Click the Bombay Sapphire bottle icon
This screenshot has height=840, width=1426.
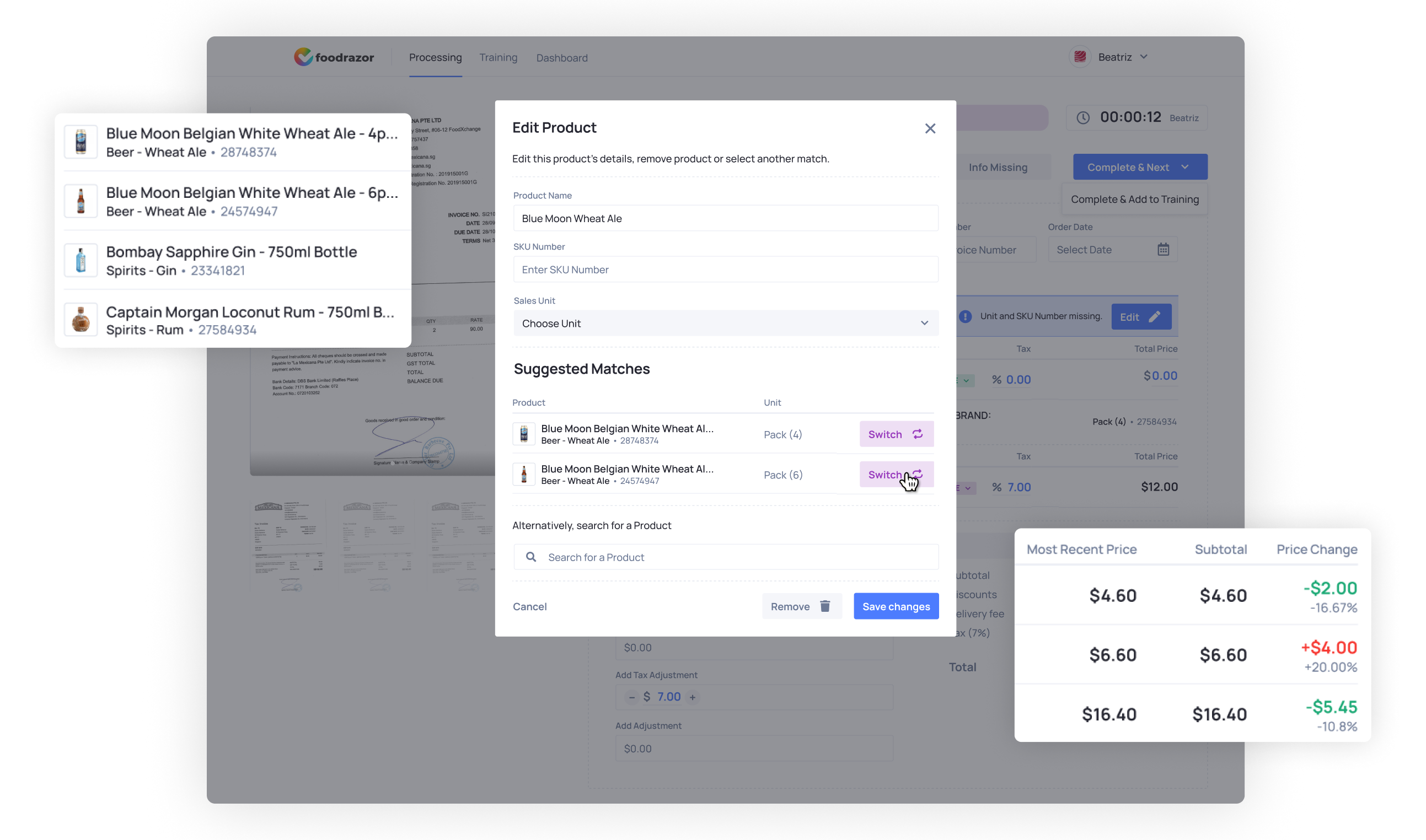coord(81,260)
